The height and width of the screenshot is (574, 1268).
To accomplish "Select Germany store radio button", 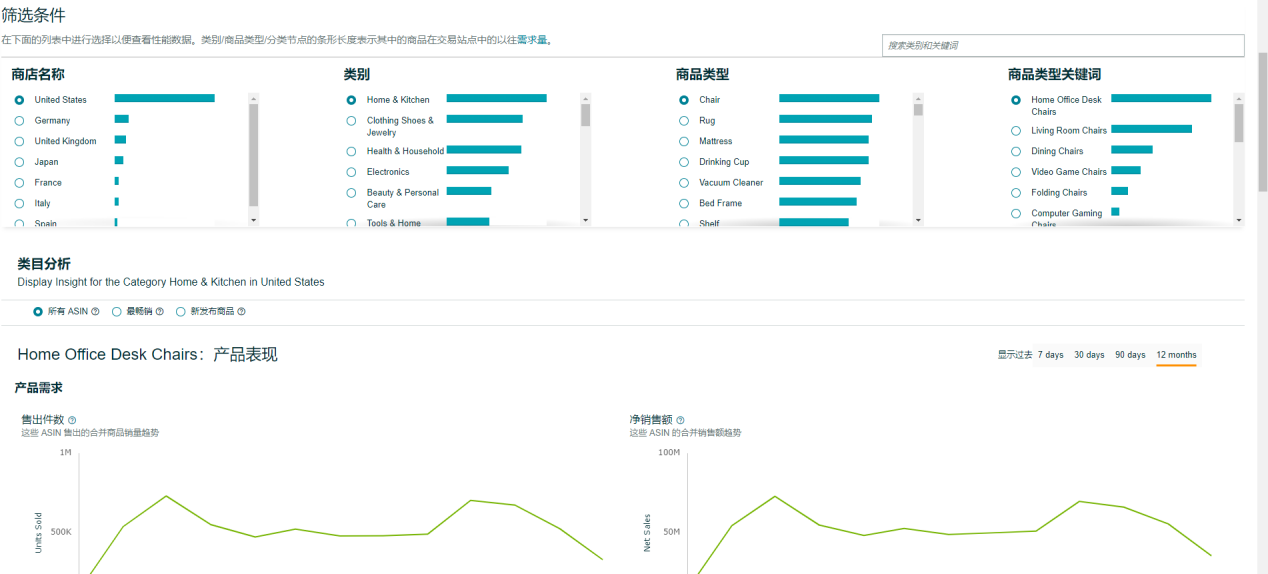I will (20, 120).
